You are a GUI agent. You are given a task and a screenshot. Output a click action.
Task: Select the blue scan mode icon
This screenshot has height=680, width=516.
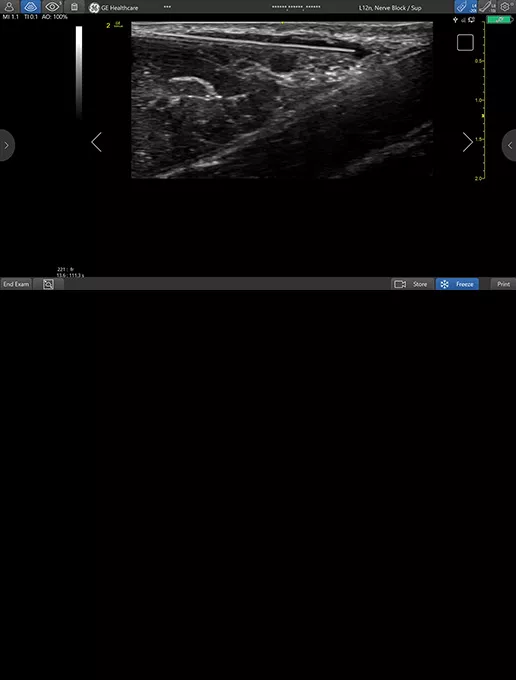tap(30, 7)
